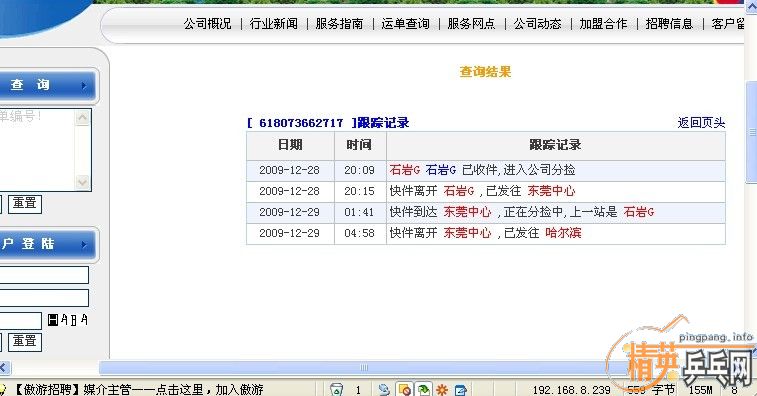Open the 运单查询 menu item
Screen dimensions: 757x396
click(405, 24)
